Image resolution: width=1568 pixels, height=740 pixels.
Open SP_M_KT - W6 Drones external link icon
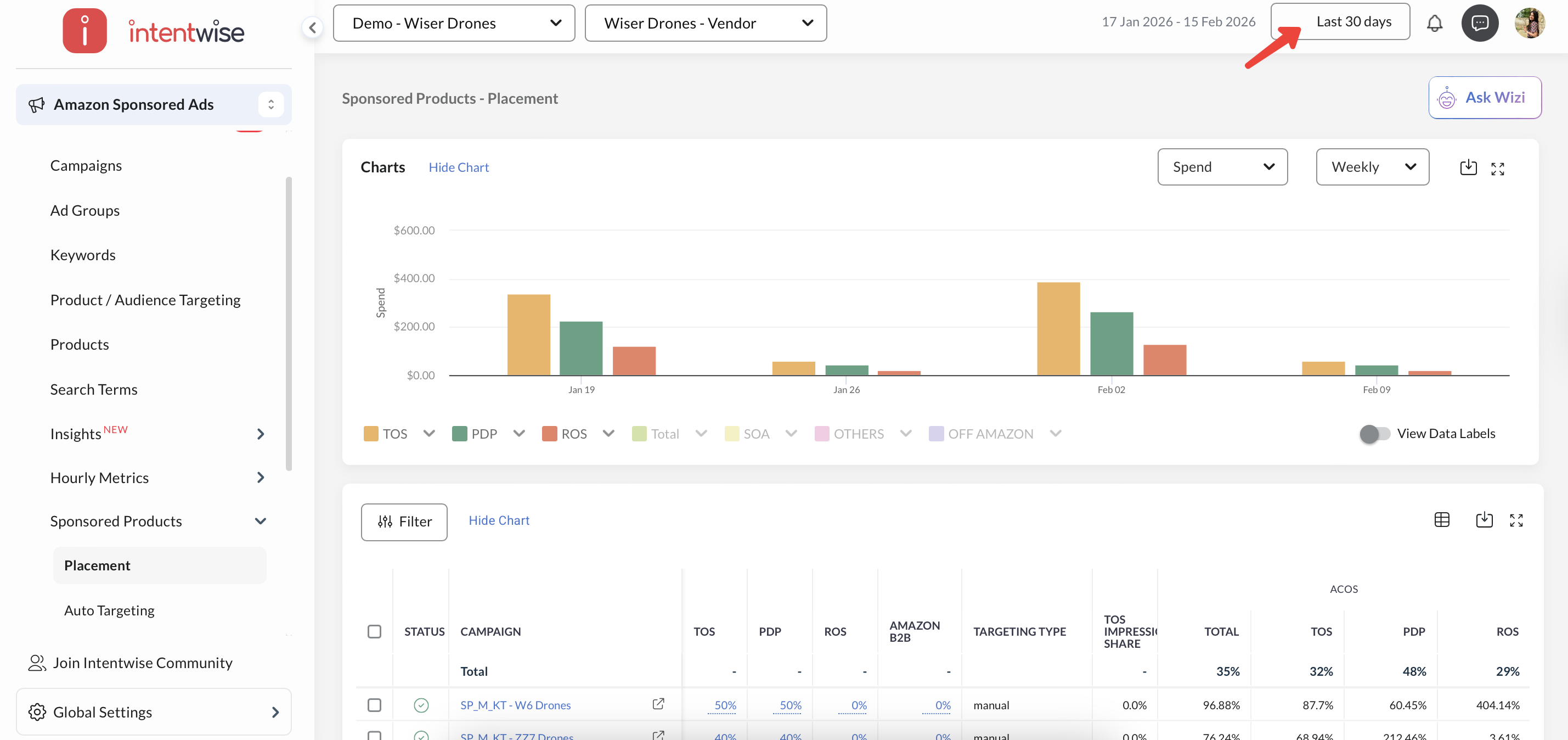pyautogui.click(x=658, y=704)
